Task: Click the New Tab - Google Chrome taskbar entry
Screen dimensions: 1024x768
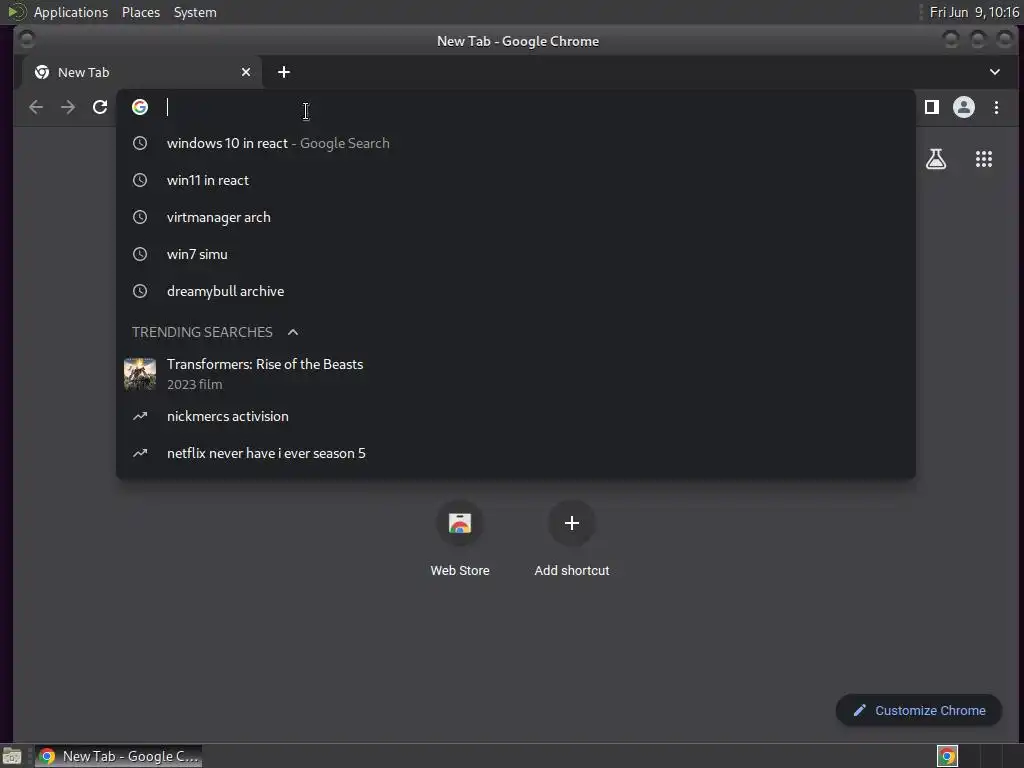Action: point(118,756)
